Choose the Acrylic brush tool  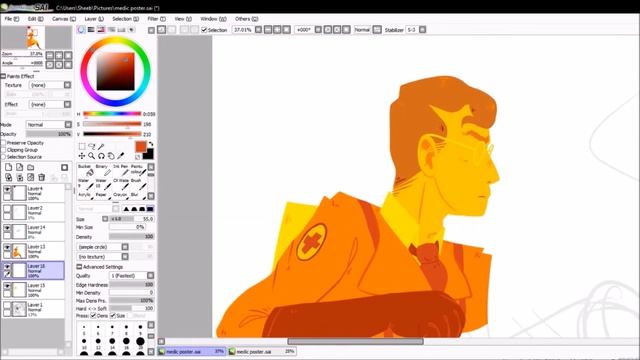[x=85, y=196]
